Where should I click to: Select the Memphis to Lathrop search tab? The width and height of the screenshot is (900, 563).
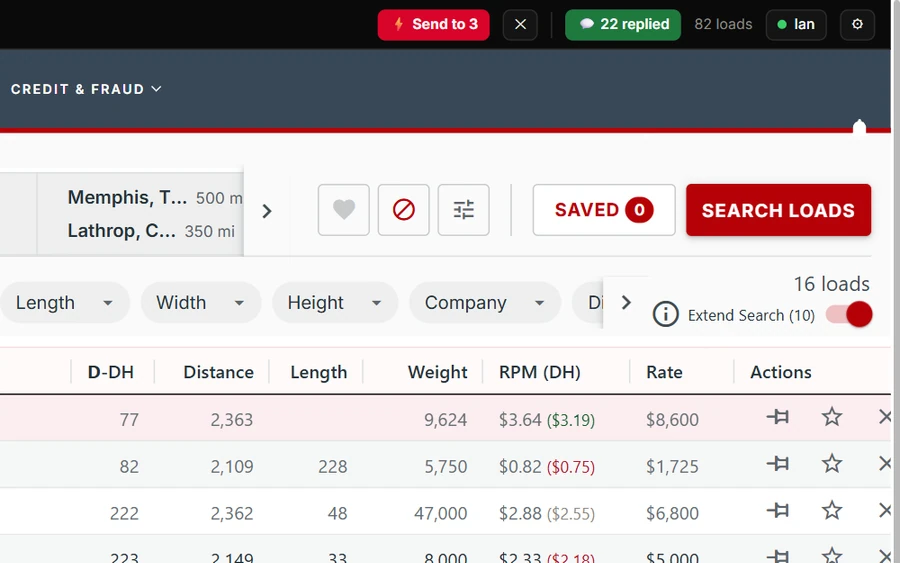click(x=141, y=214)
